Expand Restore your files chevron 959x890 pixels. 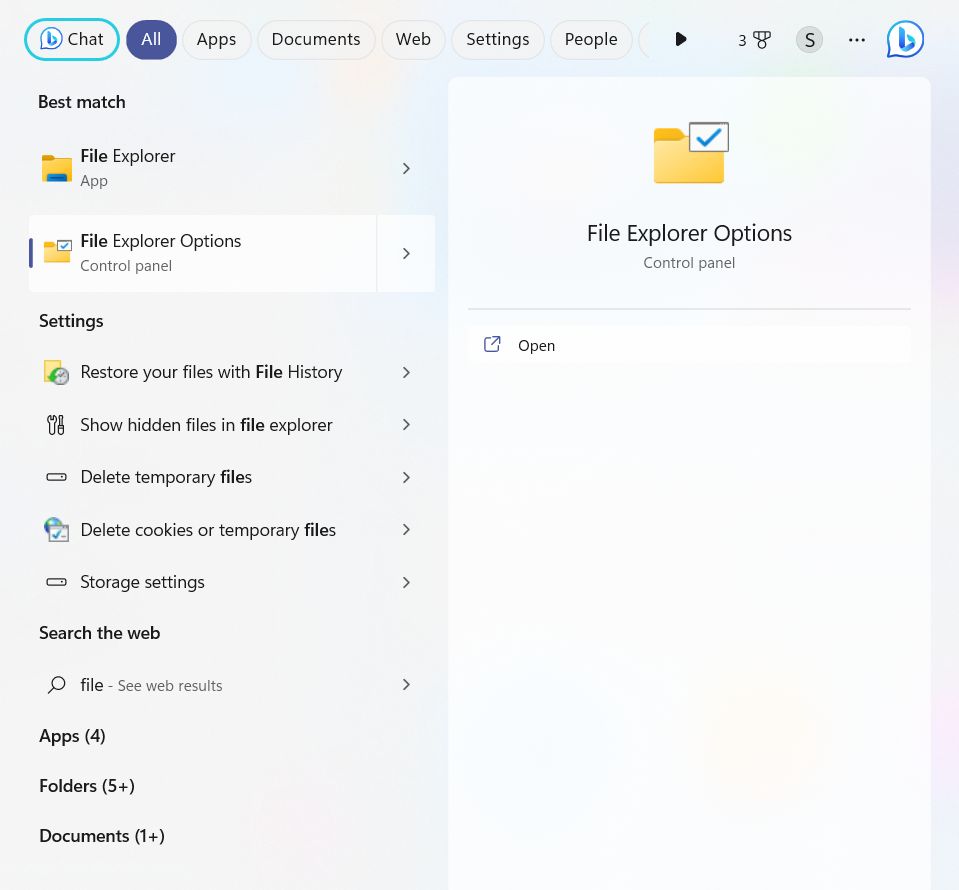click(x=406, y=373)
